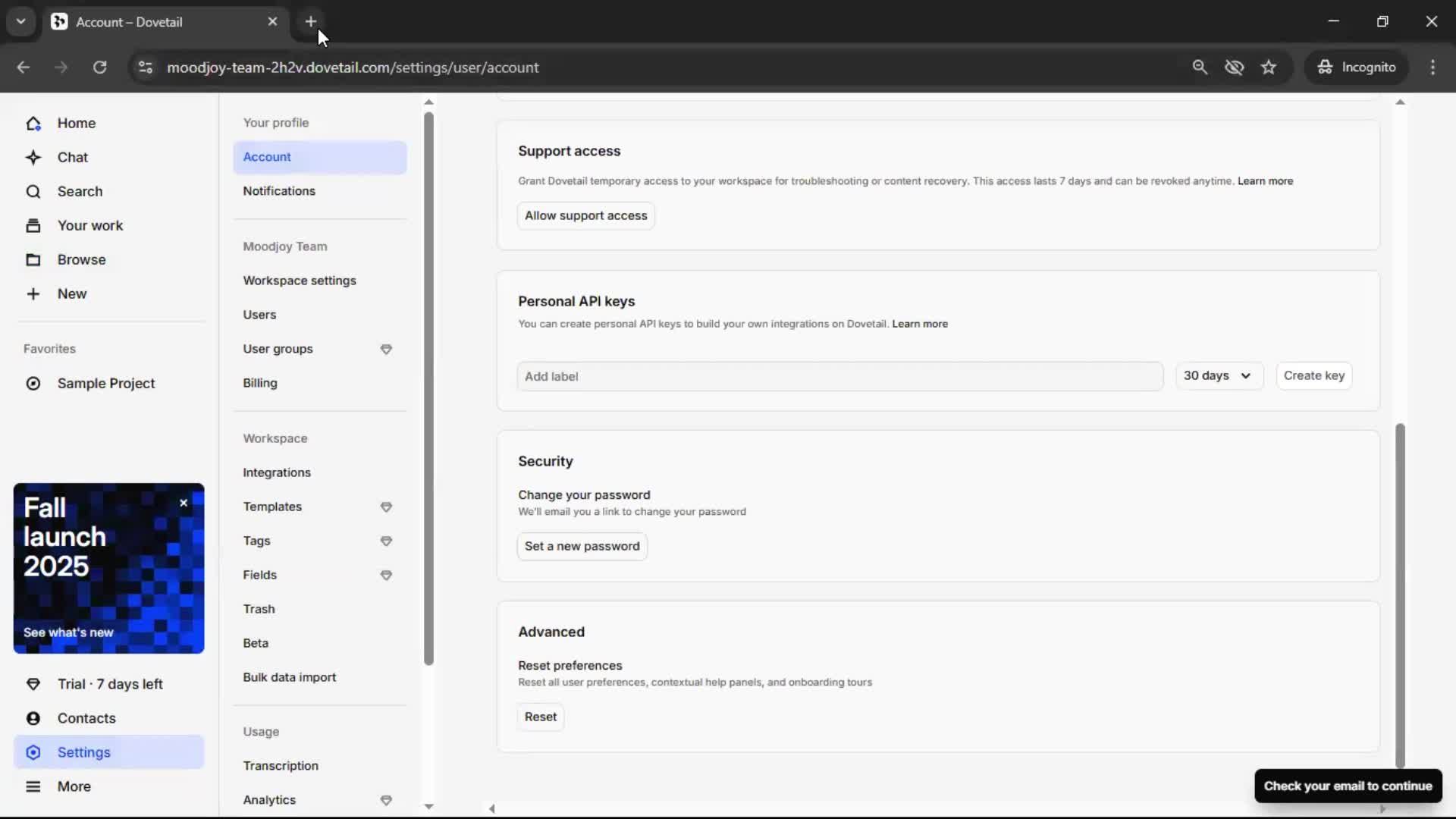Click the settings menu vertical scrollbar
Screen dimensions: 1456x819
pyautogui.click(x=428, y=387)
